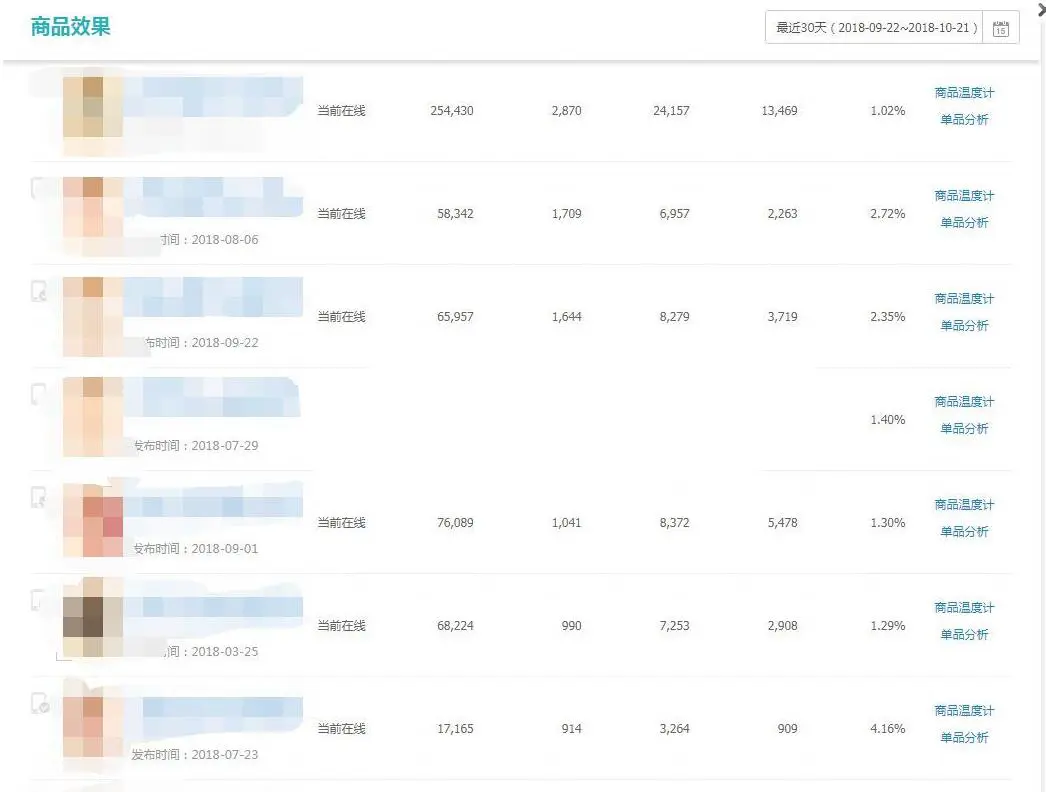Close the 商品效果 dialog

pyautogui.click(x=1041, y=10)
